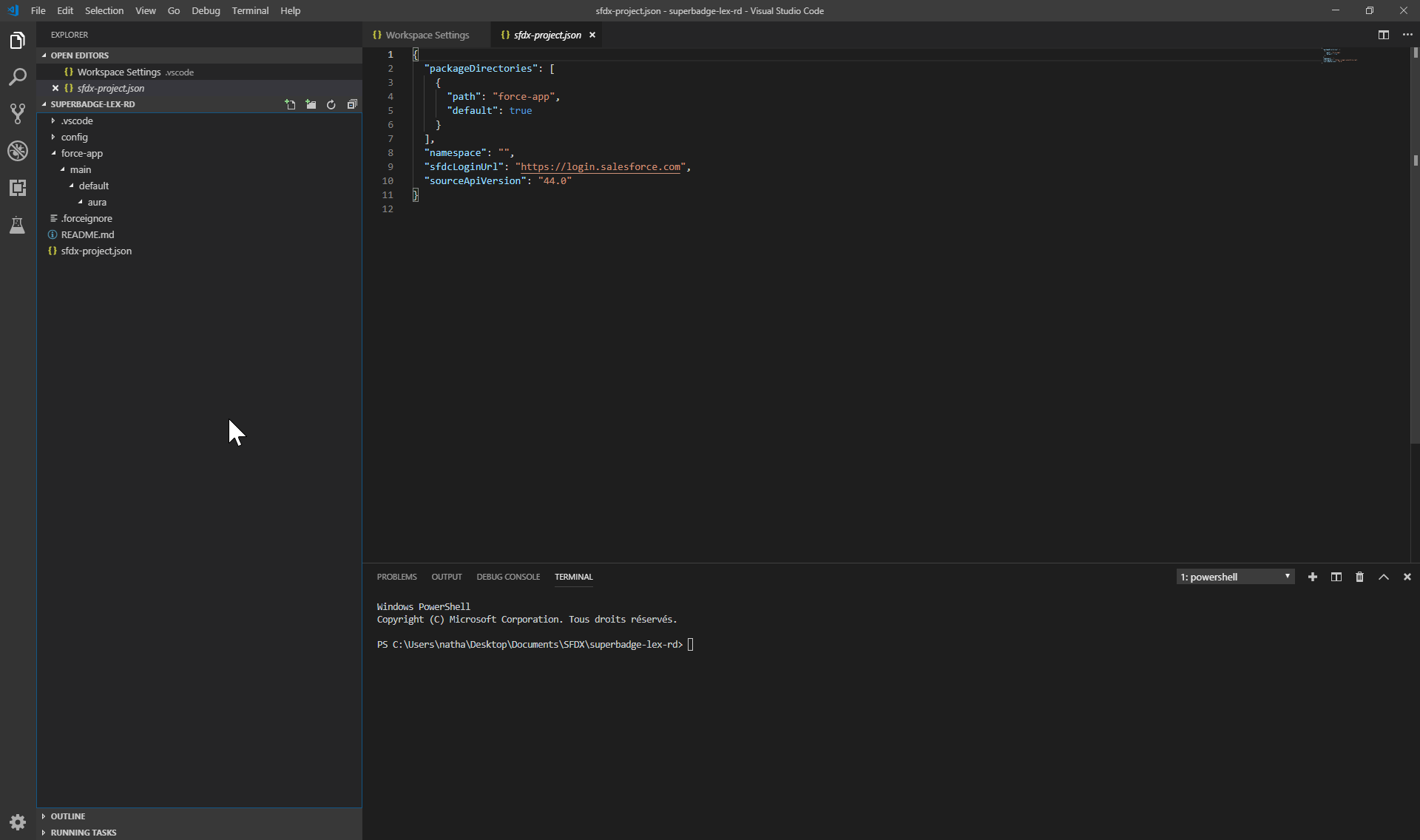Image resolution: width=1420 pixels, height=840 pixels.
Task: Open the Explorer view in activity bar
Action: click(x=18, y=41)
